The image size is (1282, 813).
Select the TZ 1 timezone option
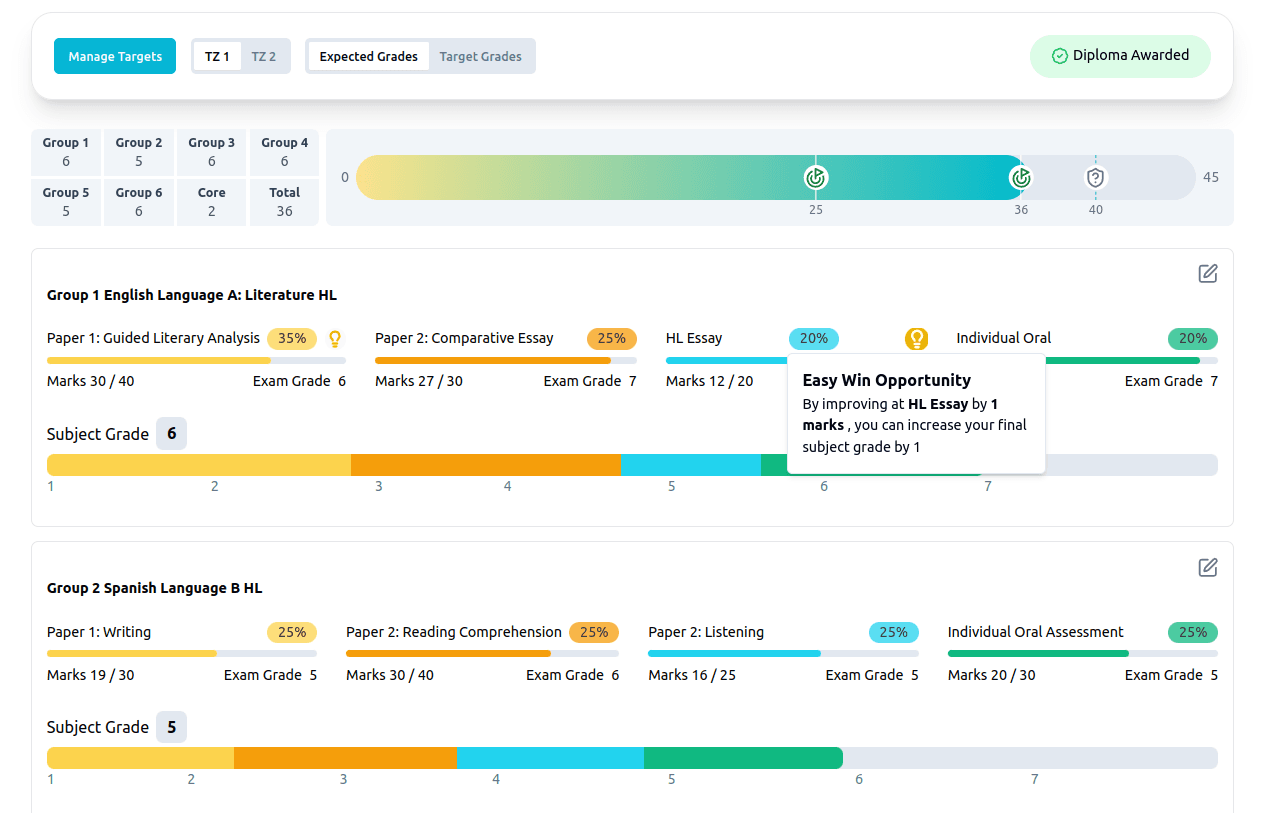(x=217, y=57)
